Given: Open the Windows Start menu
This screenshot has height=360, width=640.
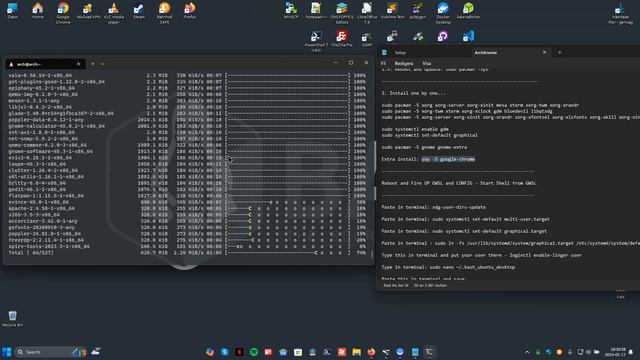Looking at the screenshot, I should pos(7,352).
